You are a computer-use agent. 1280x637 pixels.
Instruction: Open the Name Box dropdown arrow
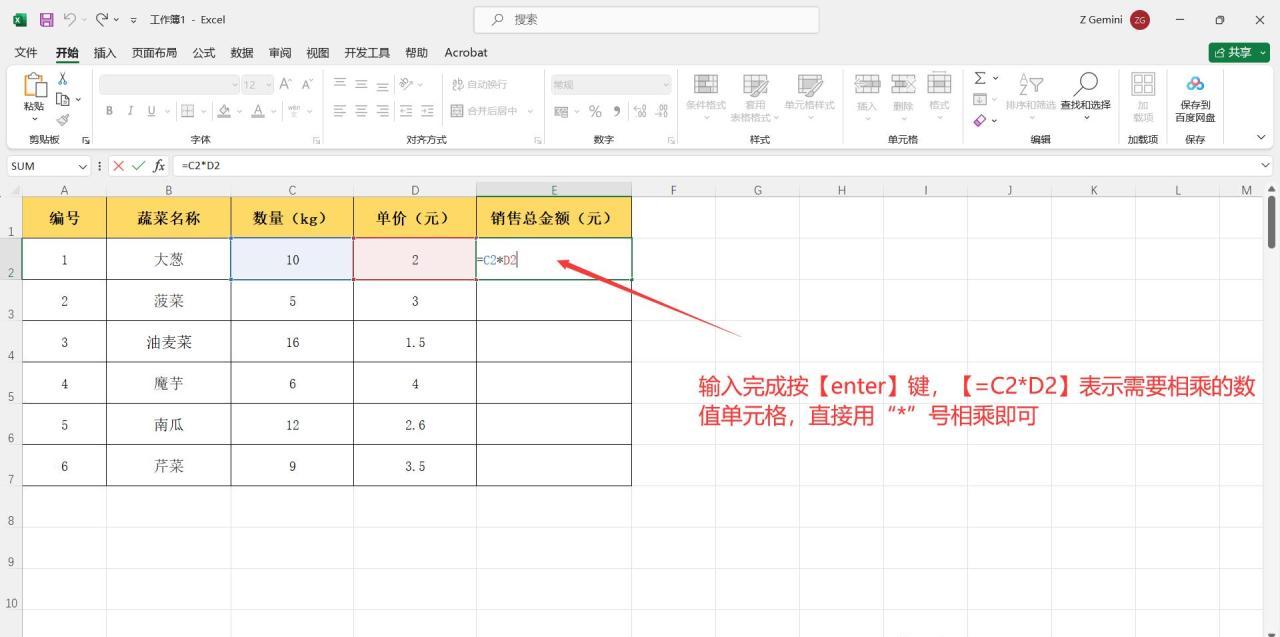point(83,165)
